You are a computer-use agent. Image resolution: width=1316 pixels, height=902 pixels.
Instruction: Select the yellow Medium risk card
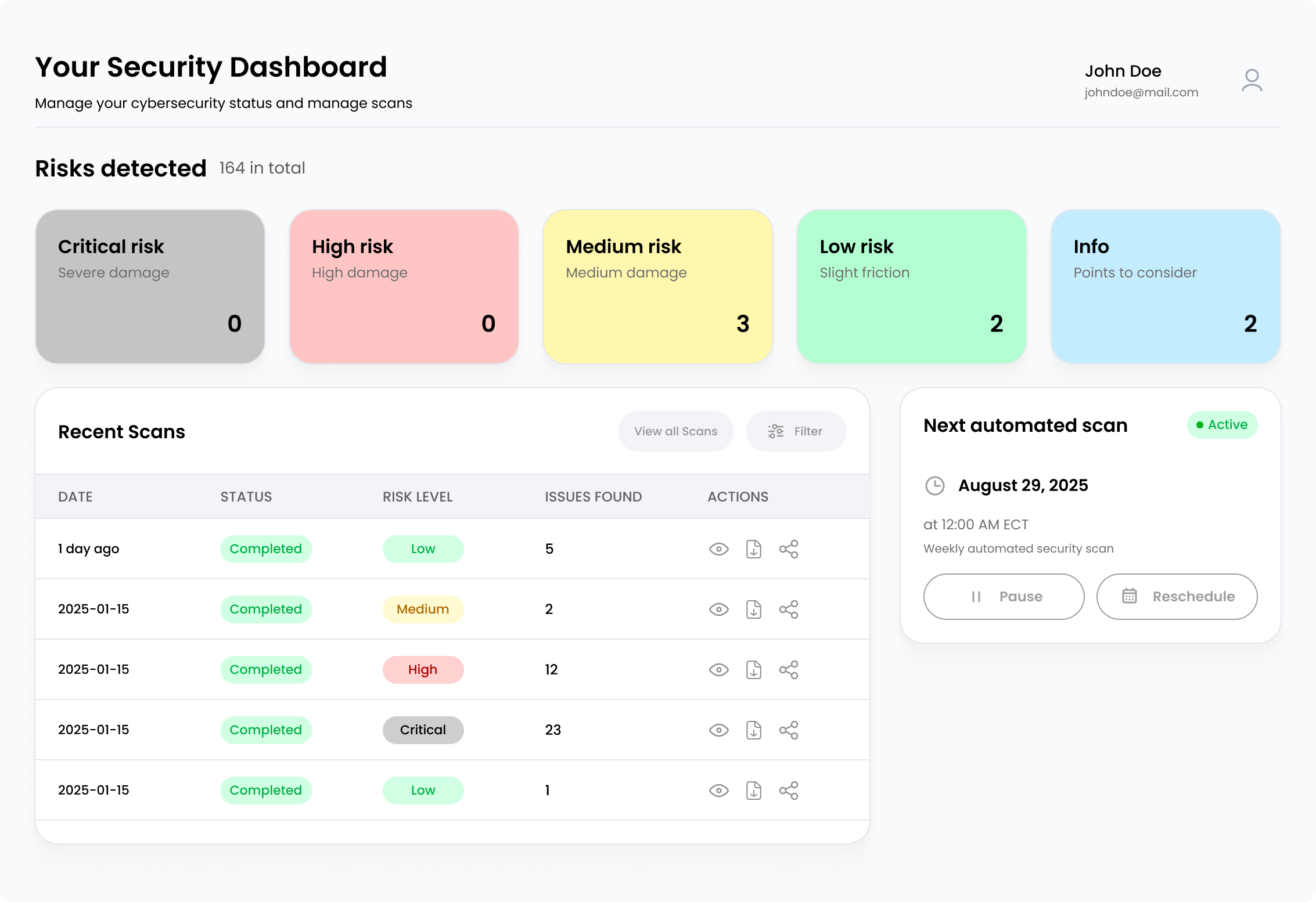click(x=657, y=286)
